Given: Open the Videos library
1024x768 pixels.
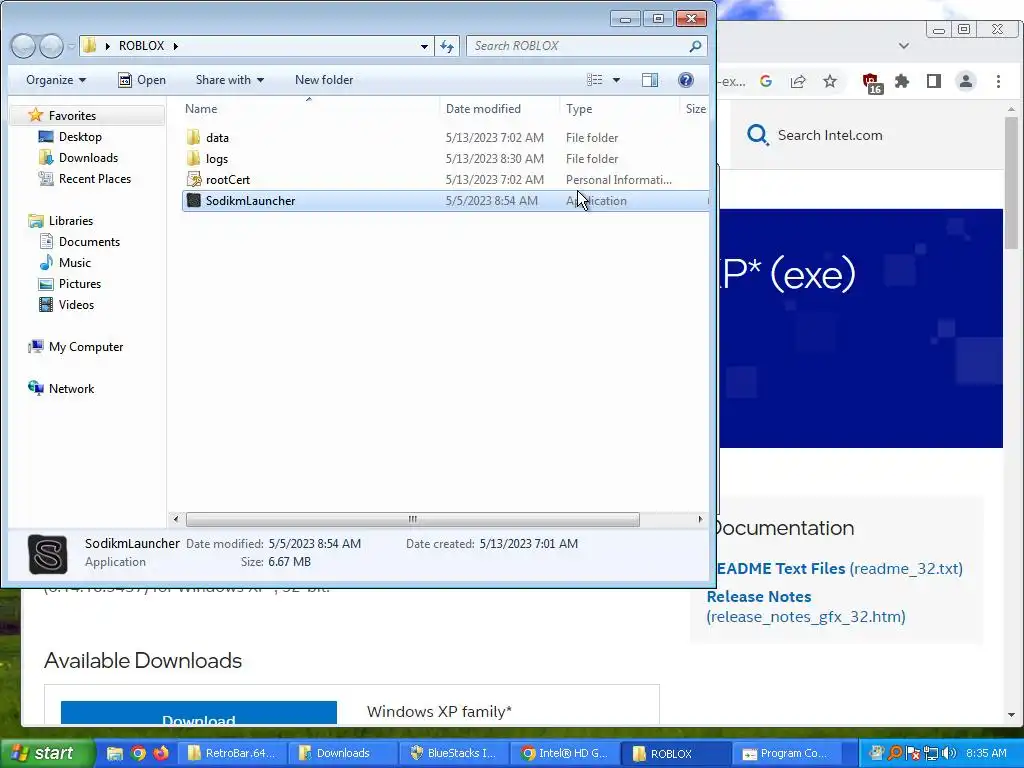Looking at the screenshot, I should (76, 304).
